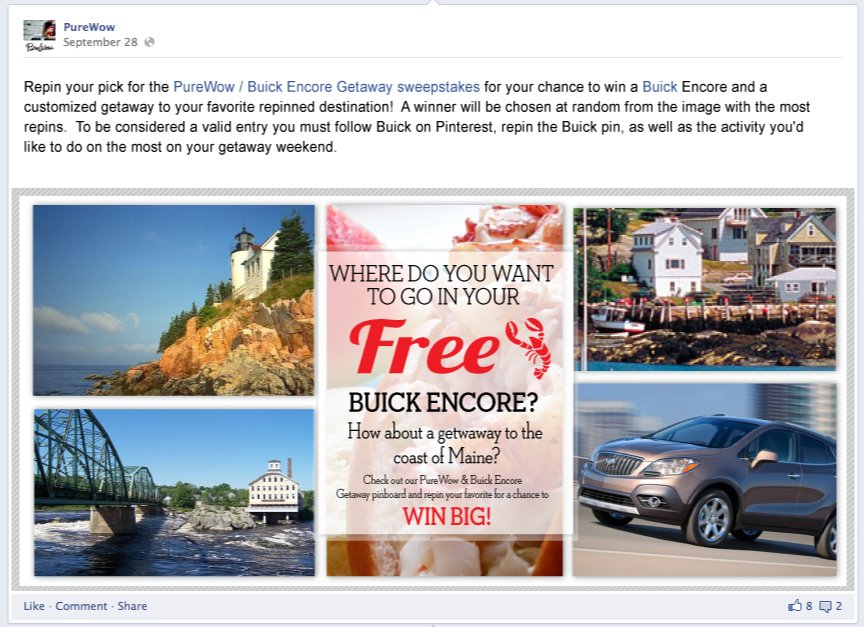Open the harbor village houses photo

coord(705,289)
